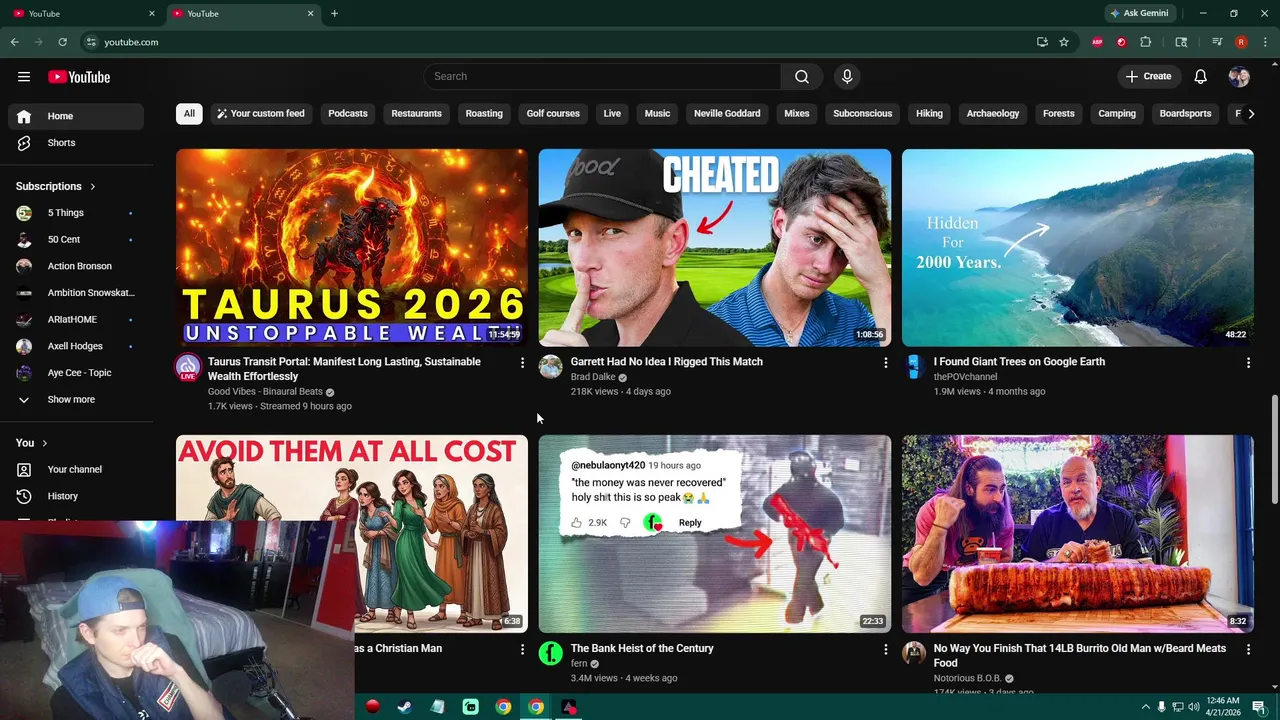Open Notorious B.O.B. channel avatar
The height and width of the screenshot is (720, 1280).
(x=914, y=653)
